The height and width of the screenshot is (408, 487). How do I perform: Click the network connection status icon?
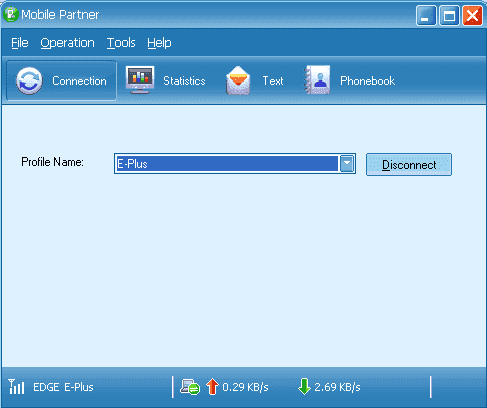[x=190, y=387]
